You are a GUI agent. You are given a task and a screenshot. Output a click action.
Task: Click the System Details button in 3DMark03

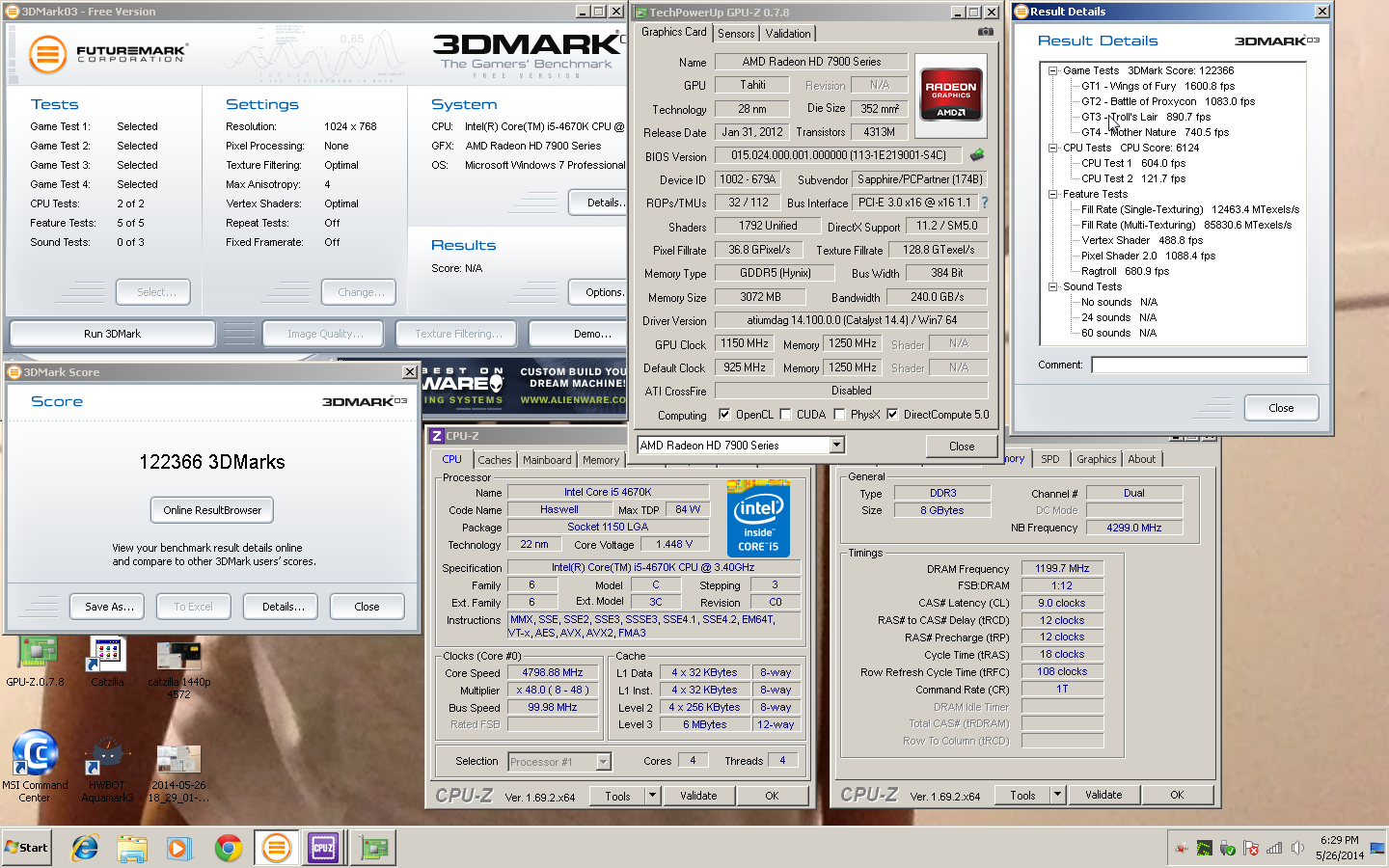click(x=598, y=203)
